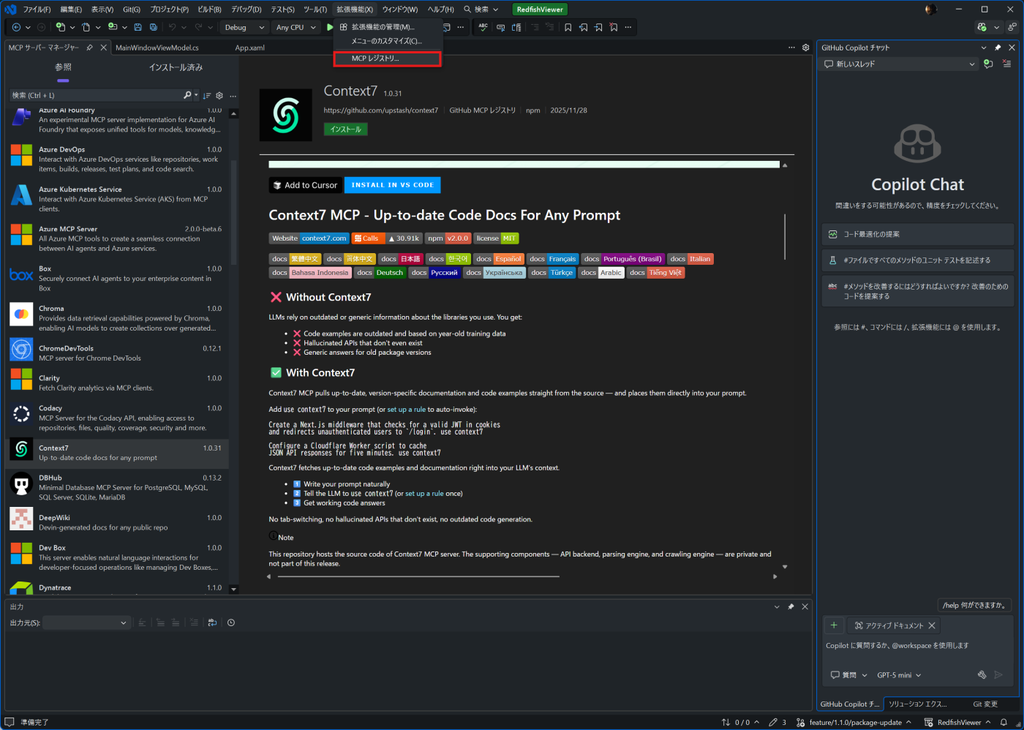This screenshot has height=730, width=1024.
Task: Open the Debug configuration dropdown
Action: pyautogui.click(x=244, y=27)
